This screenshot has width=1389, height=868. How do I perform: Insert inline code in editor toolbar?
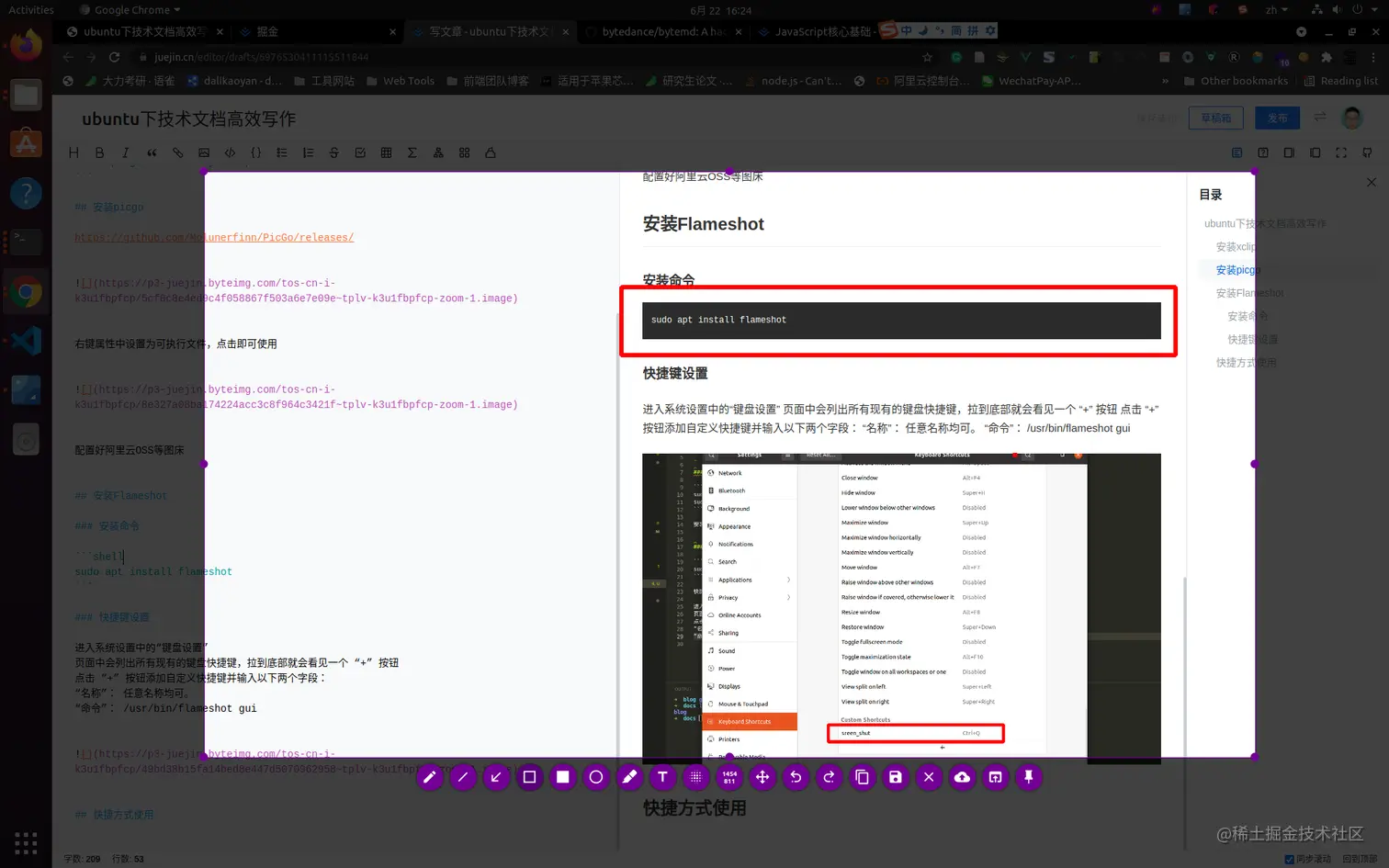click(x=230, y=152)
